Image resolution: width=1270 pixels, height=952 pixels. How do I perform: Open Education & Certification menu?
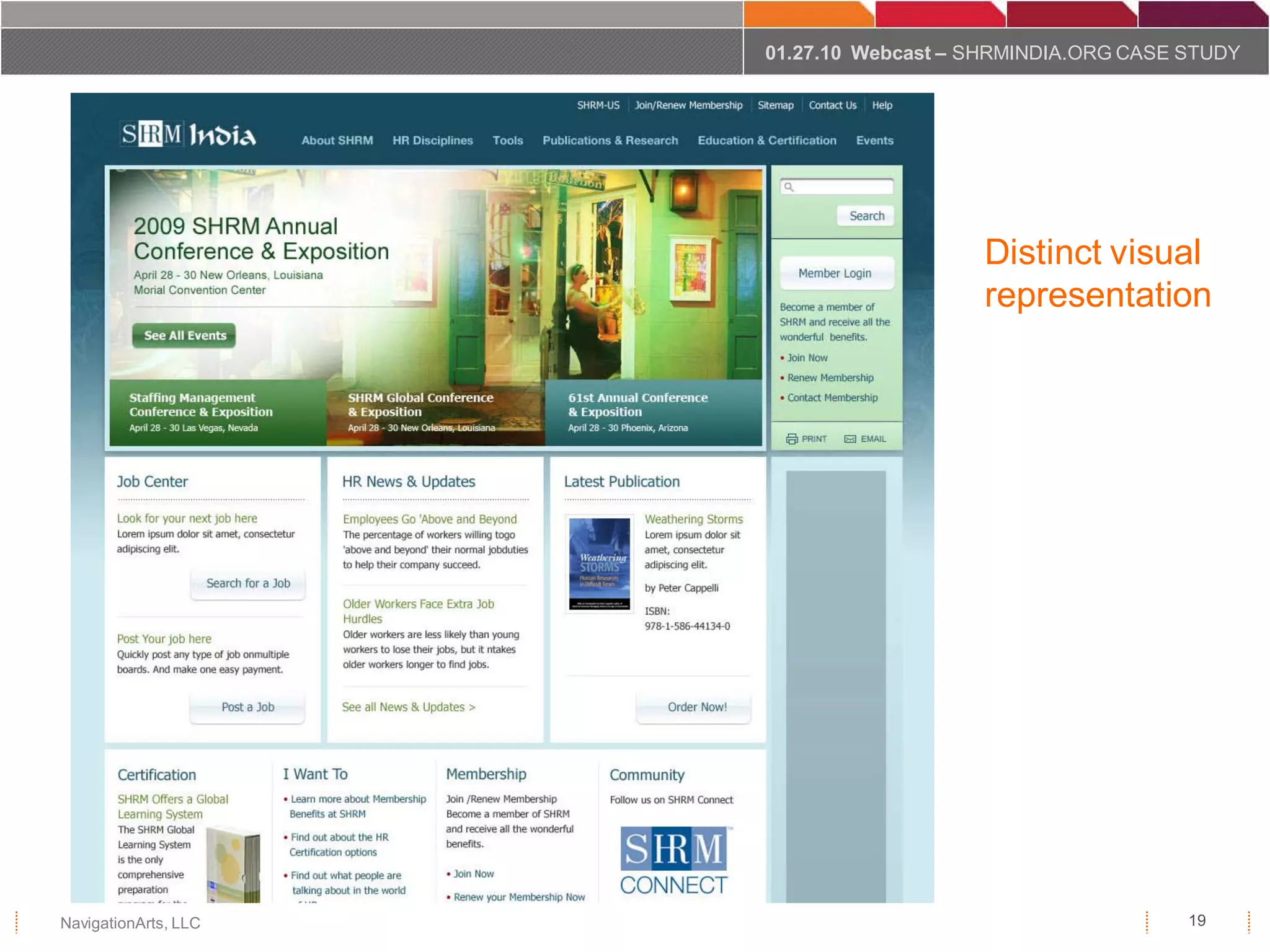[x=767, y=141]
